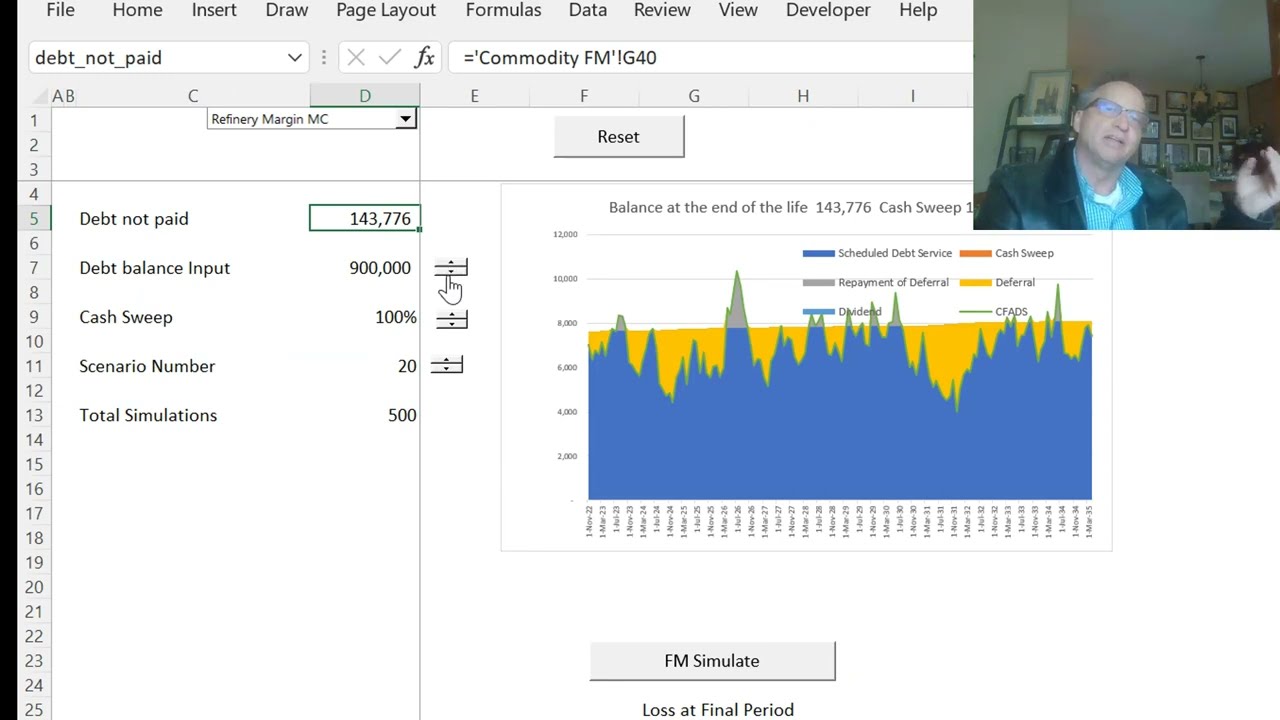Select the Total Simulations value 500
This screenshot has height=720, width=1280.
point(365,415)
